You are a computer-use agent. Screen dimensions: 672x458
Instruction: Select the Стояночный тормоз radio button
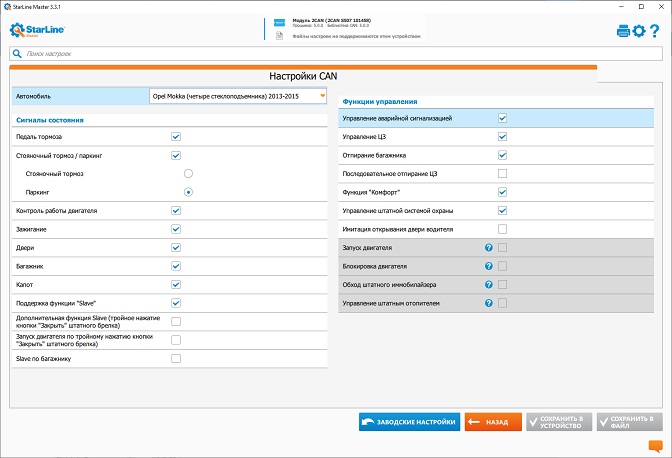[188, 173]
